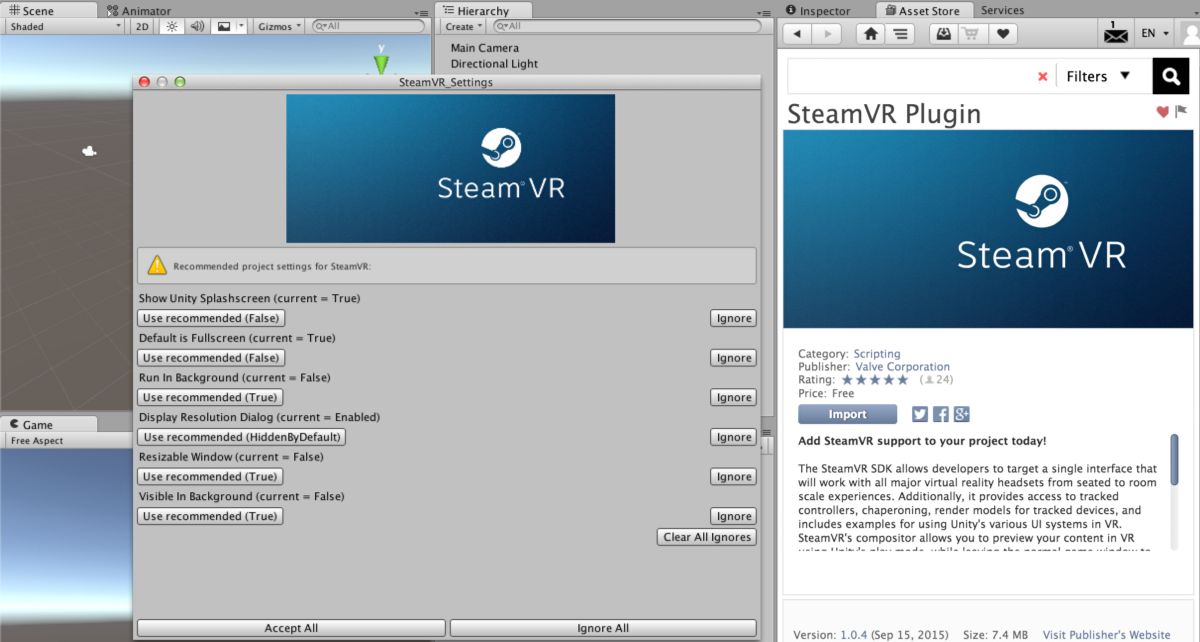This screenshot has height=642, width=1200.
Task: Ignore the Display Resolution Dialog setting
Action: [x=734, y=437]
